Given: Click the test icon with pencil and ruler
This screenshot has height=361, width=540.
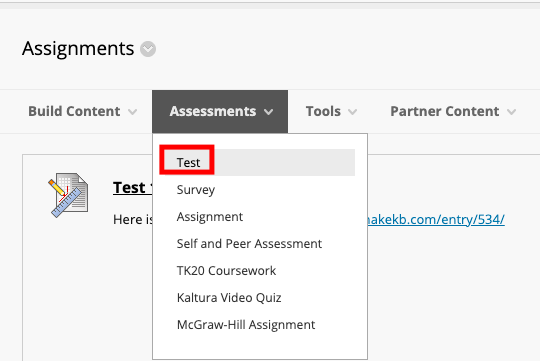Looking at the screenshot, I should [69, 195].
